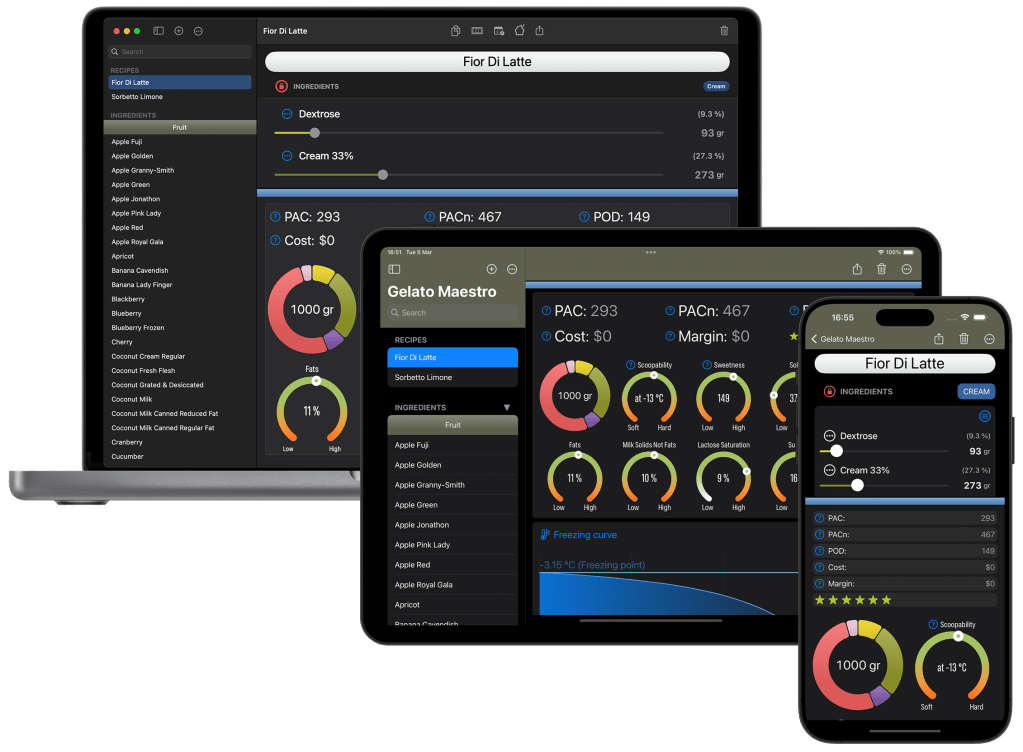Tap the blue CREAM button on iPhone
Image resolution: width=1023 pixels, height=752 pixels.
[x=975, y=391]
